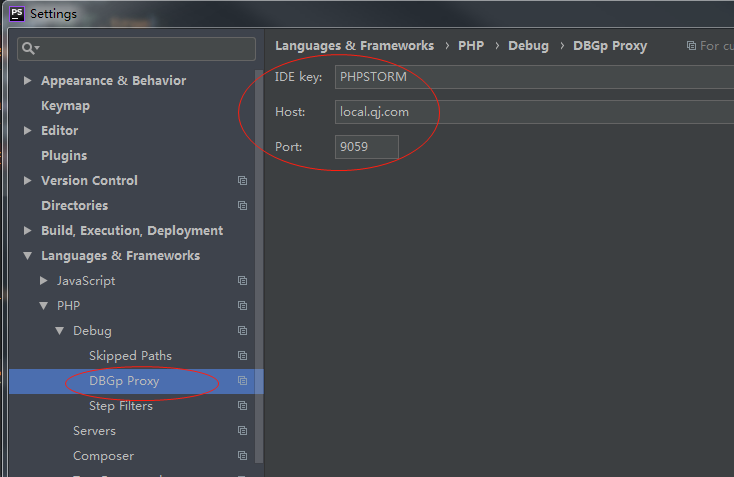This screenshot has width=734, height=477.
Task: Open the Composer settings page
Action: click(103, 456)
